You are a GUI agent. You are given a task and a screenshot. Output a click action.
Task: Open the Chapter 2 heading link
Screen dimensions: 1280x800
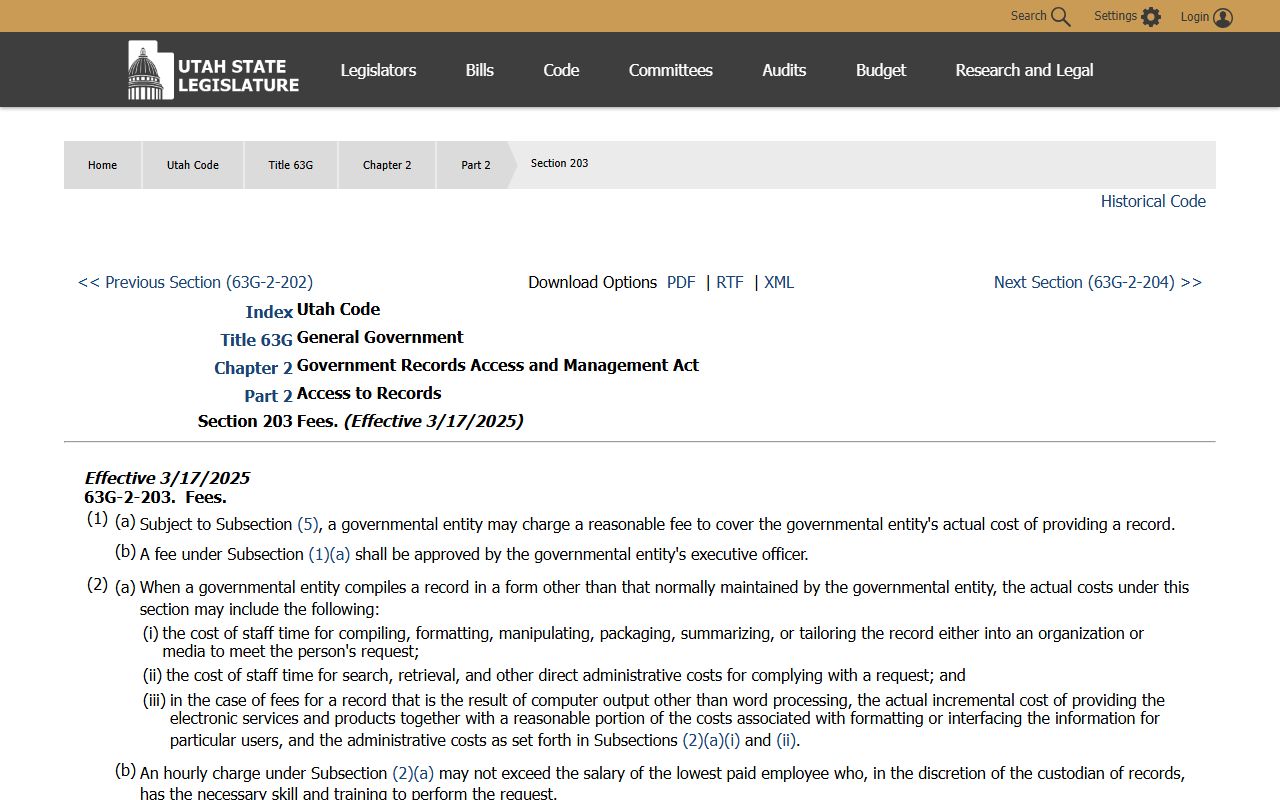coord(253,368)
